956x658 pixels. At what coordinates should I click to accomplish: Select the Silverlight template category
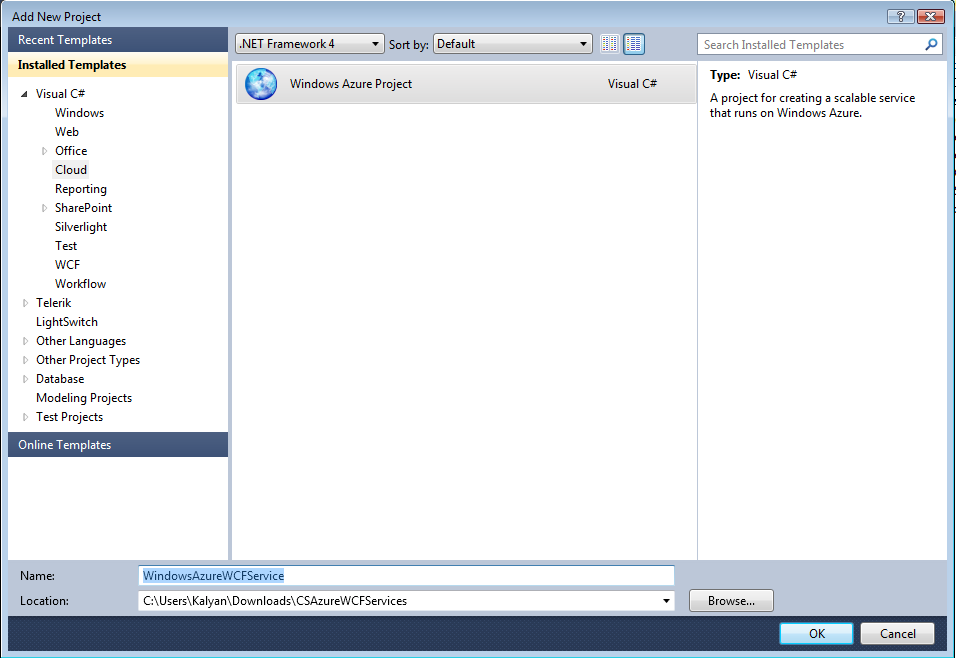tap(80, 227)
